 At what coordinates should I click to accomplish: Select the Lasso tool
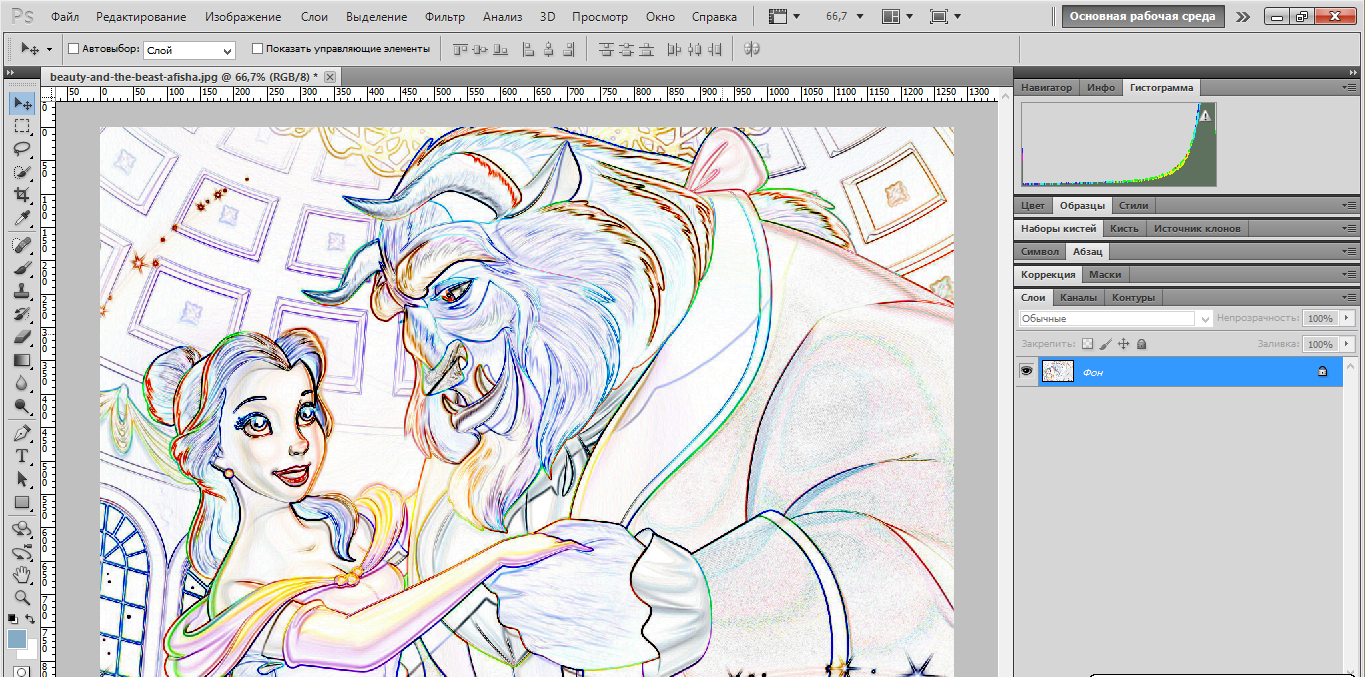(x=22, y=150)
